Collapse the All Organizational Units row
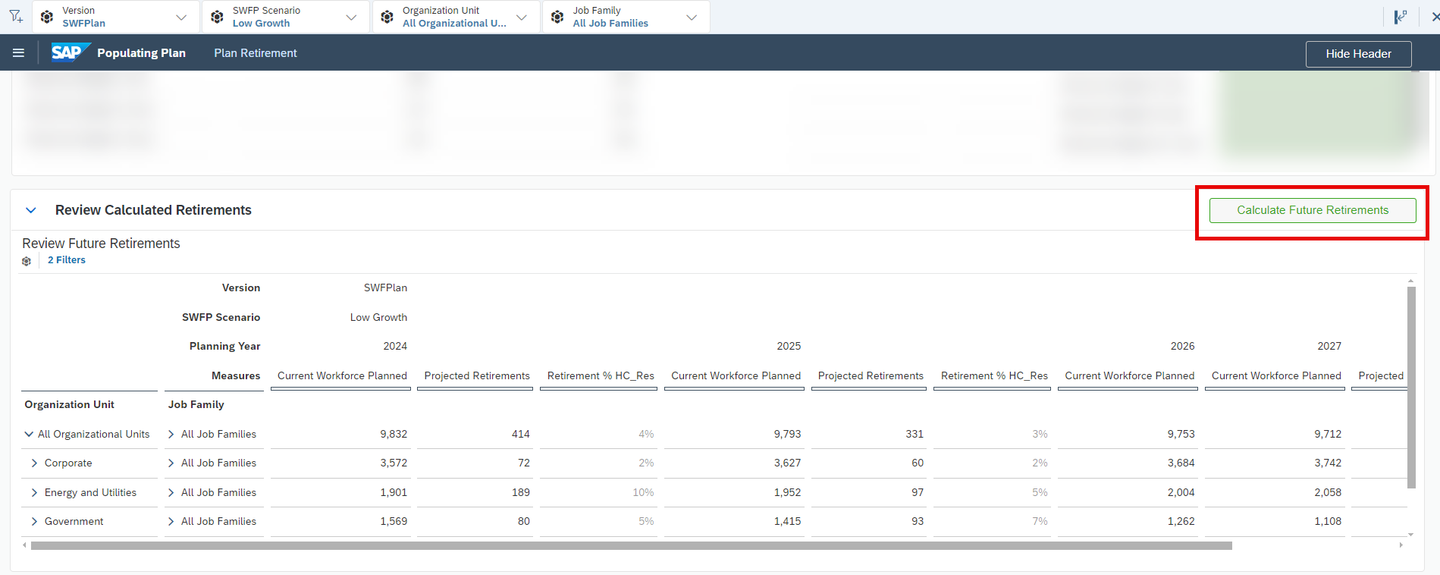The width and height of the screenshot is (1440, 575). tap(28, 434)
